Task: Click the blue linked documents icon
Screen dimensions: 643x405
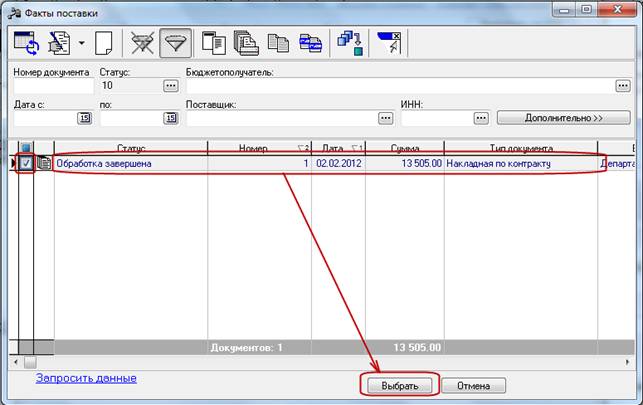Action: [x=311, y=43]
